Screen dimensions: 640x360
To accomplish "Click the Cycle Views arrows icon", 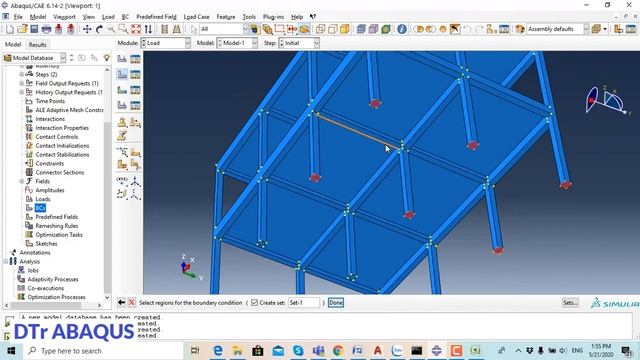I will pyautogui.click(x=148, y=29).
